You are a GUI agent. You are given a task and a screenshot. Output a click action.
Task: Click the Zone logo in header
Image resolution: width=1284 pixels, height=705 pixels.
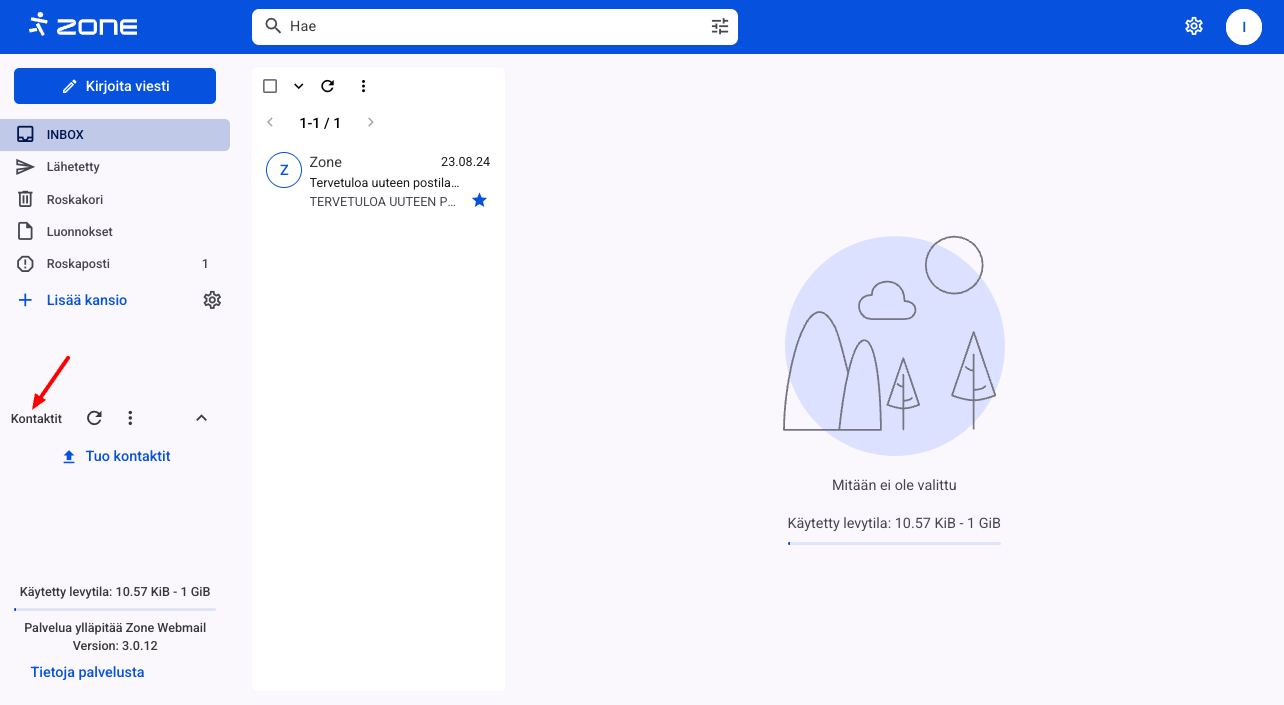[x=83, y=26]
